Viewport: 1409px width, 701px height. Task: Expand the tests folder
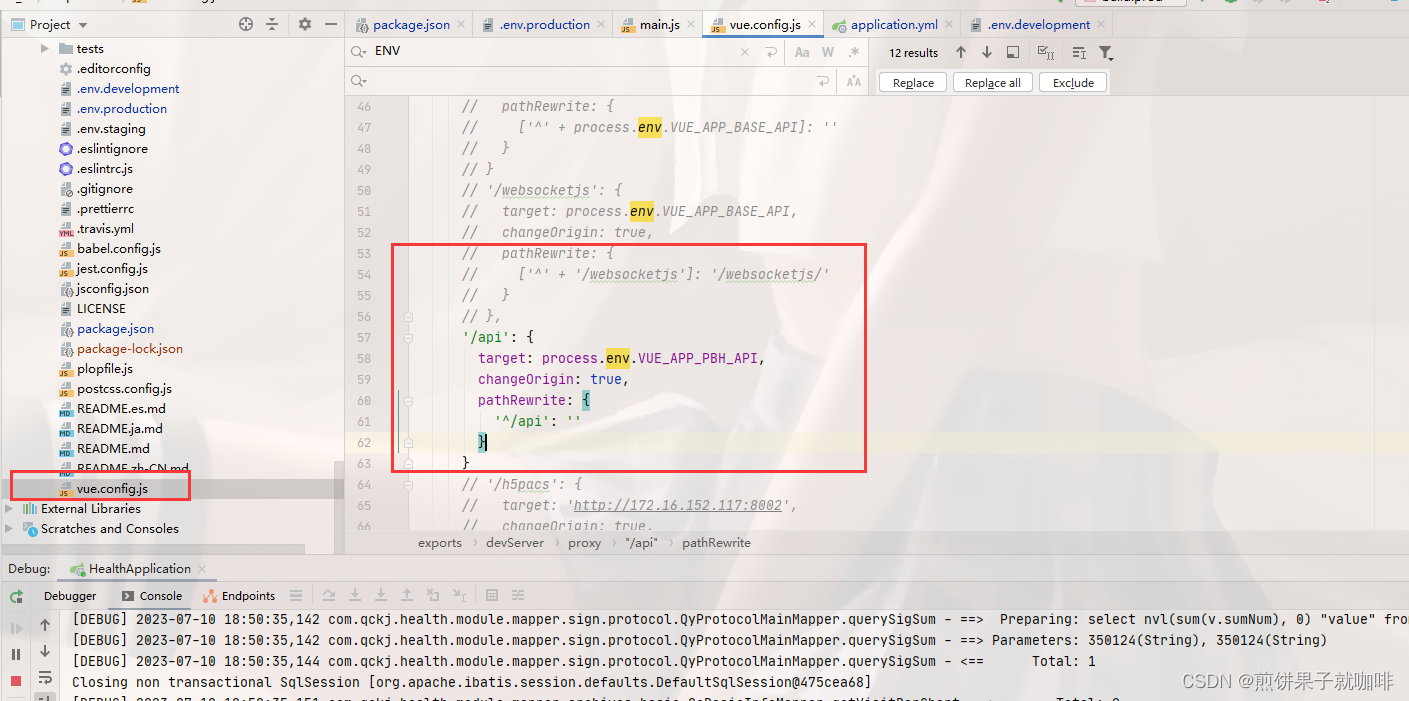45,48
